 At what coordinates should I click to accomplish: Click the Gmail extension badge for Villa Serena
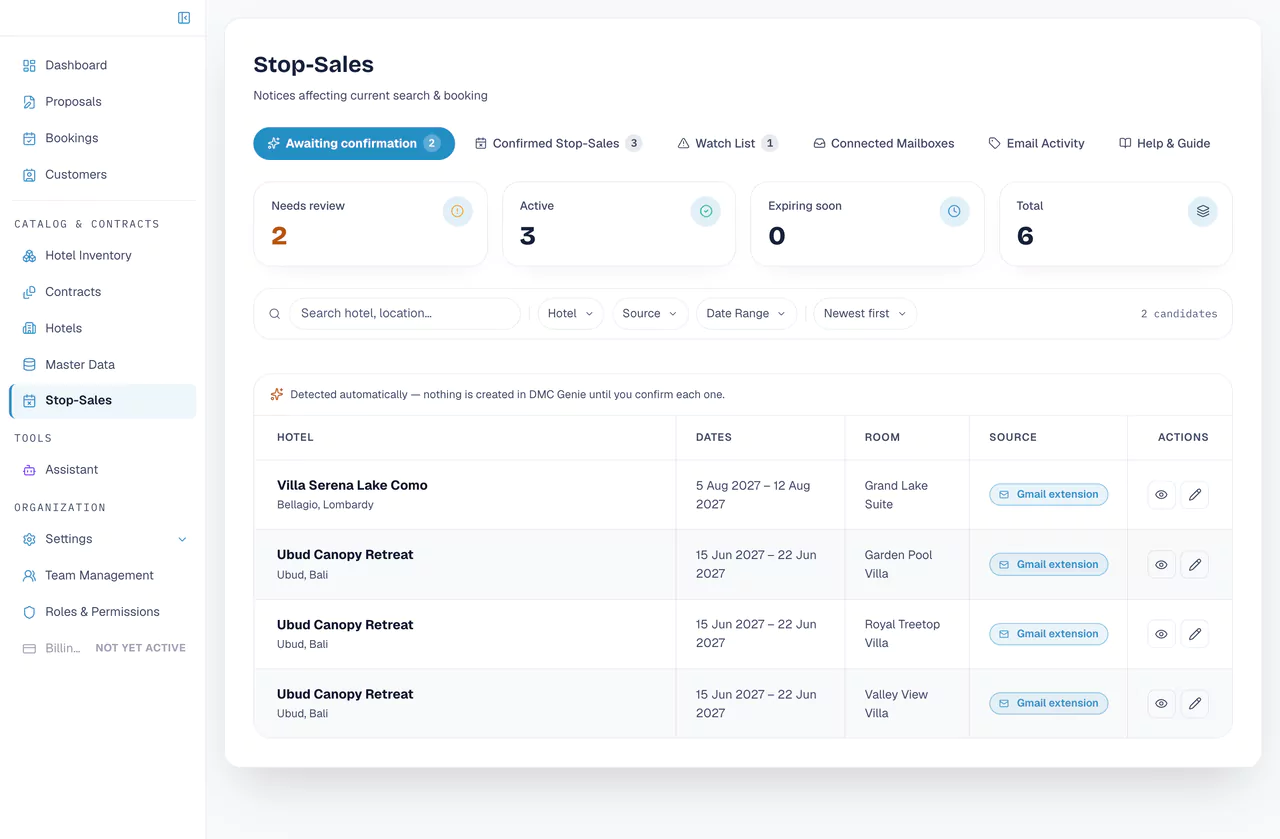click(x=1049, y=495)
